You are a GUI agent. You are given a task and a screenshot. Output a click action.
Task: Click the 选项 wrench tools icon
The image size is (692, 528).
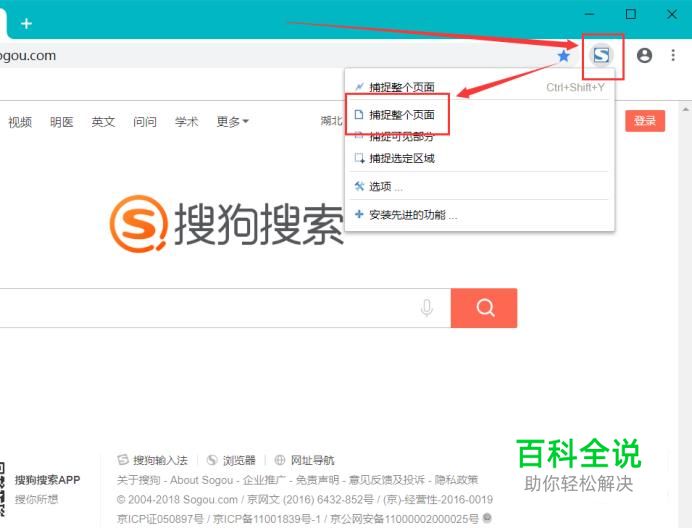[359, 186]
